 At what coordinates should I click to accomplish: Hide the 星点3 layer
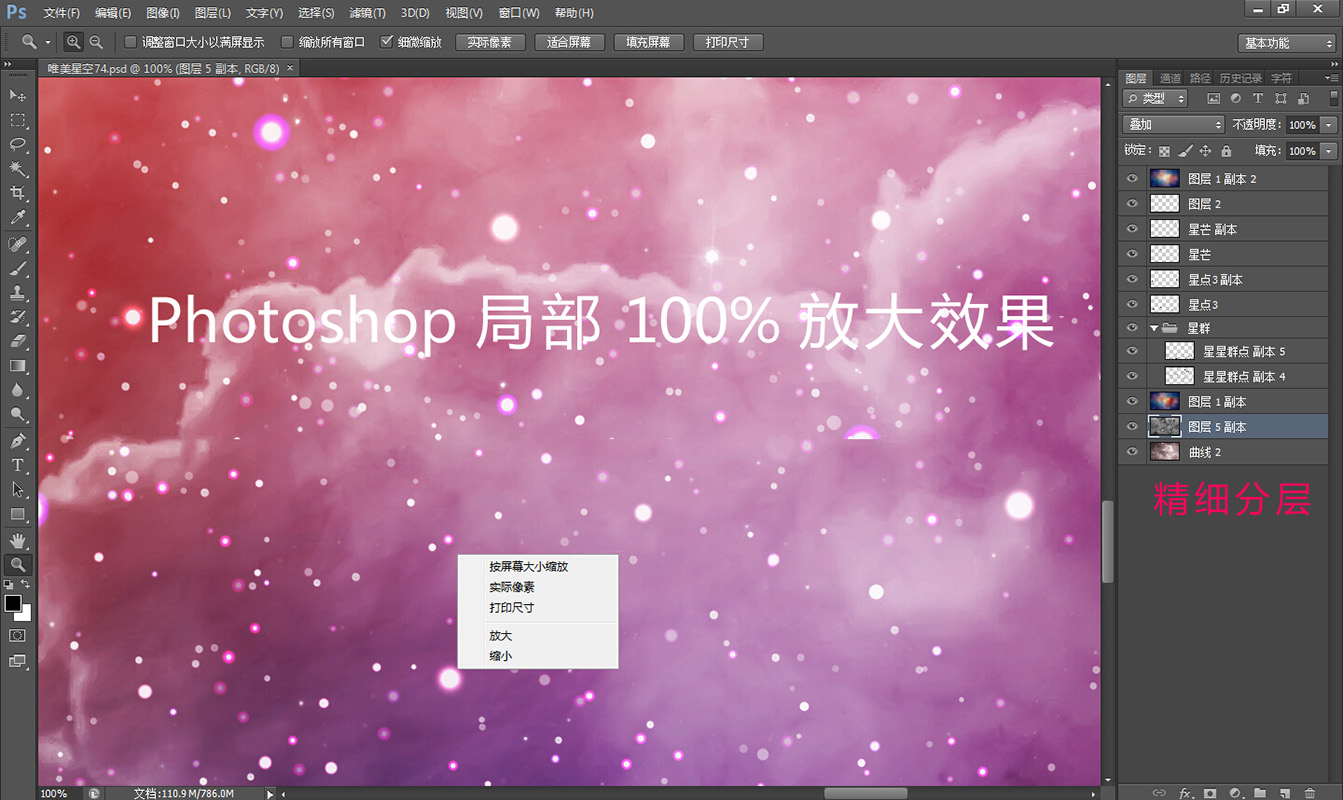point(1132,304)
